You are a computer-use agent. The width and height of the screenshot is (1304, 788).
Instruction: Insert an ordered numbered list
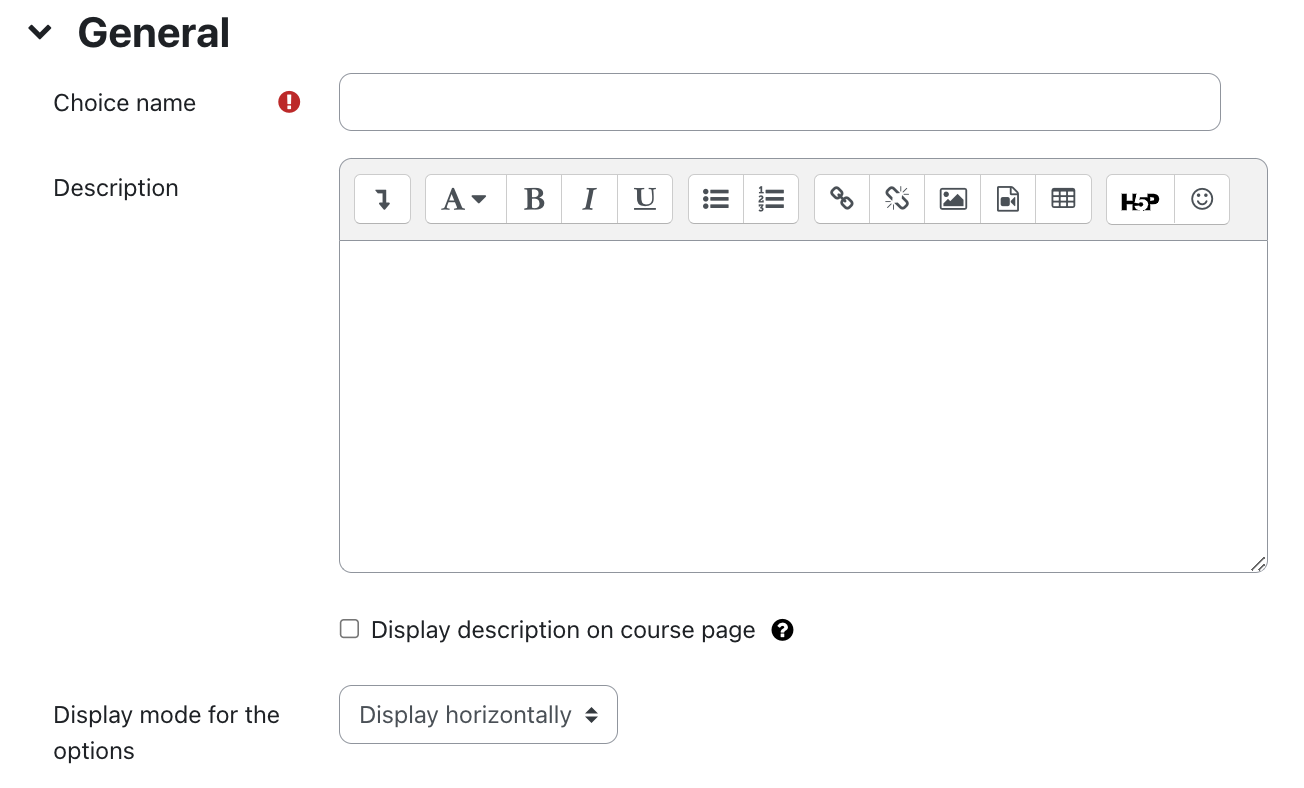(770, 199)
